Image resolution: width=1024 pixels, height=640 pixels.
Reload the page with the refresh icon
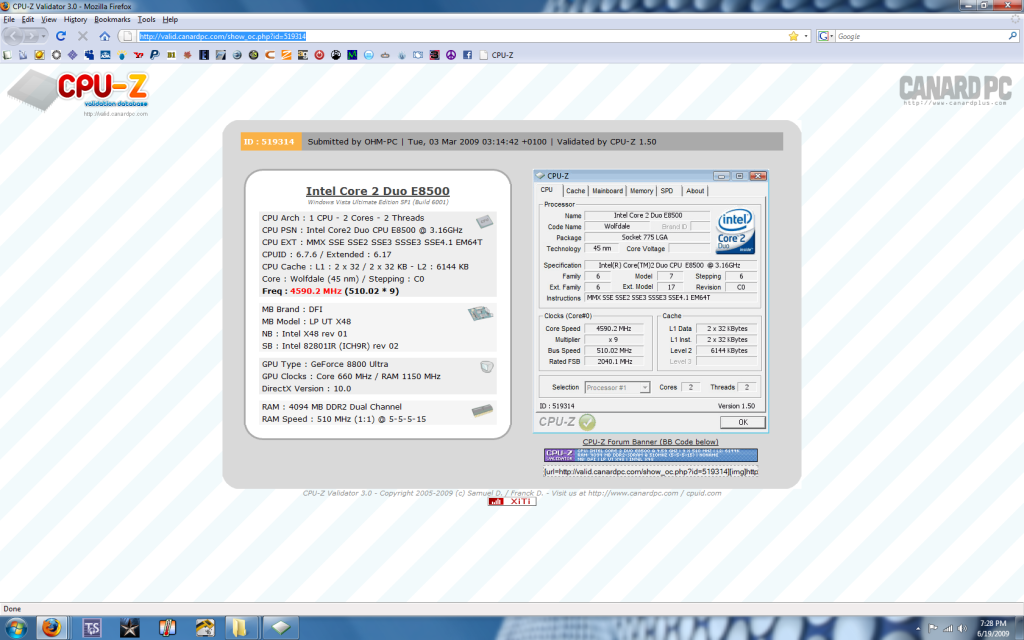60,36
